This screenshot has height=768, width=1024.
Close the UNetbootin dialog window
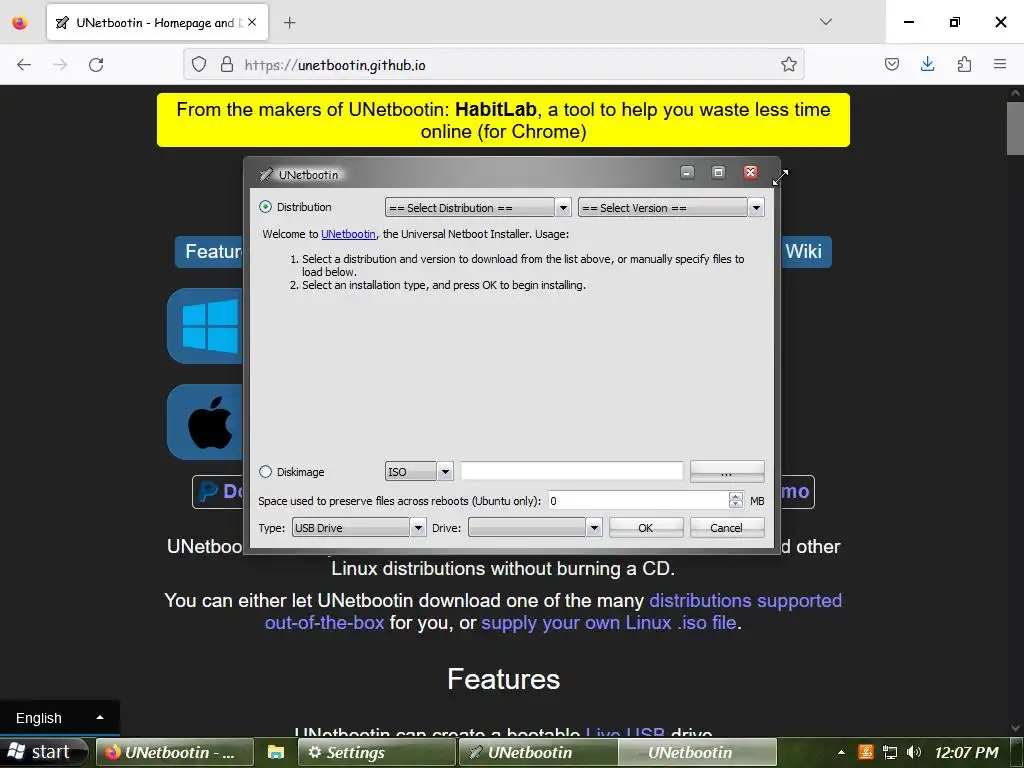750,172
